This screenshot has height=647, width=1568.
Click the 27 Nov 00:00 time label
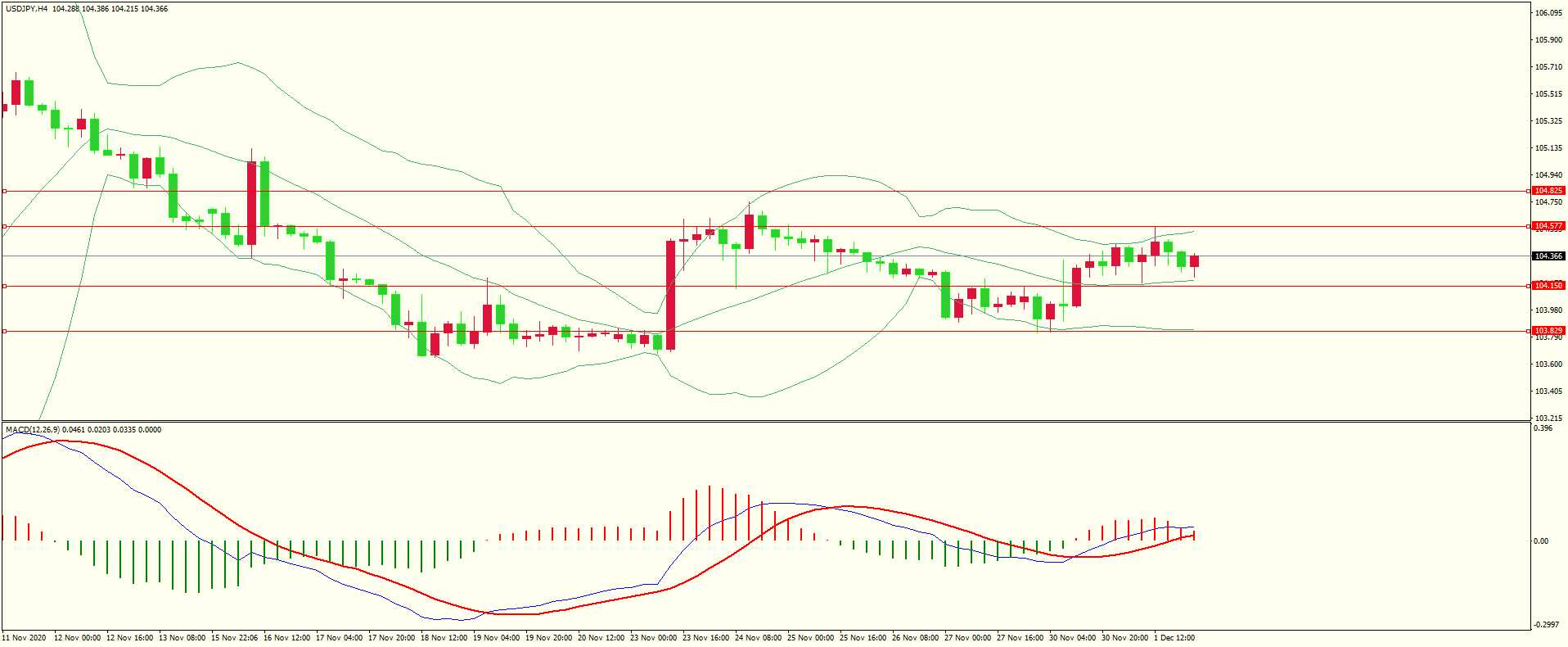(x=968, y=638)
